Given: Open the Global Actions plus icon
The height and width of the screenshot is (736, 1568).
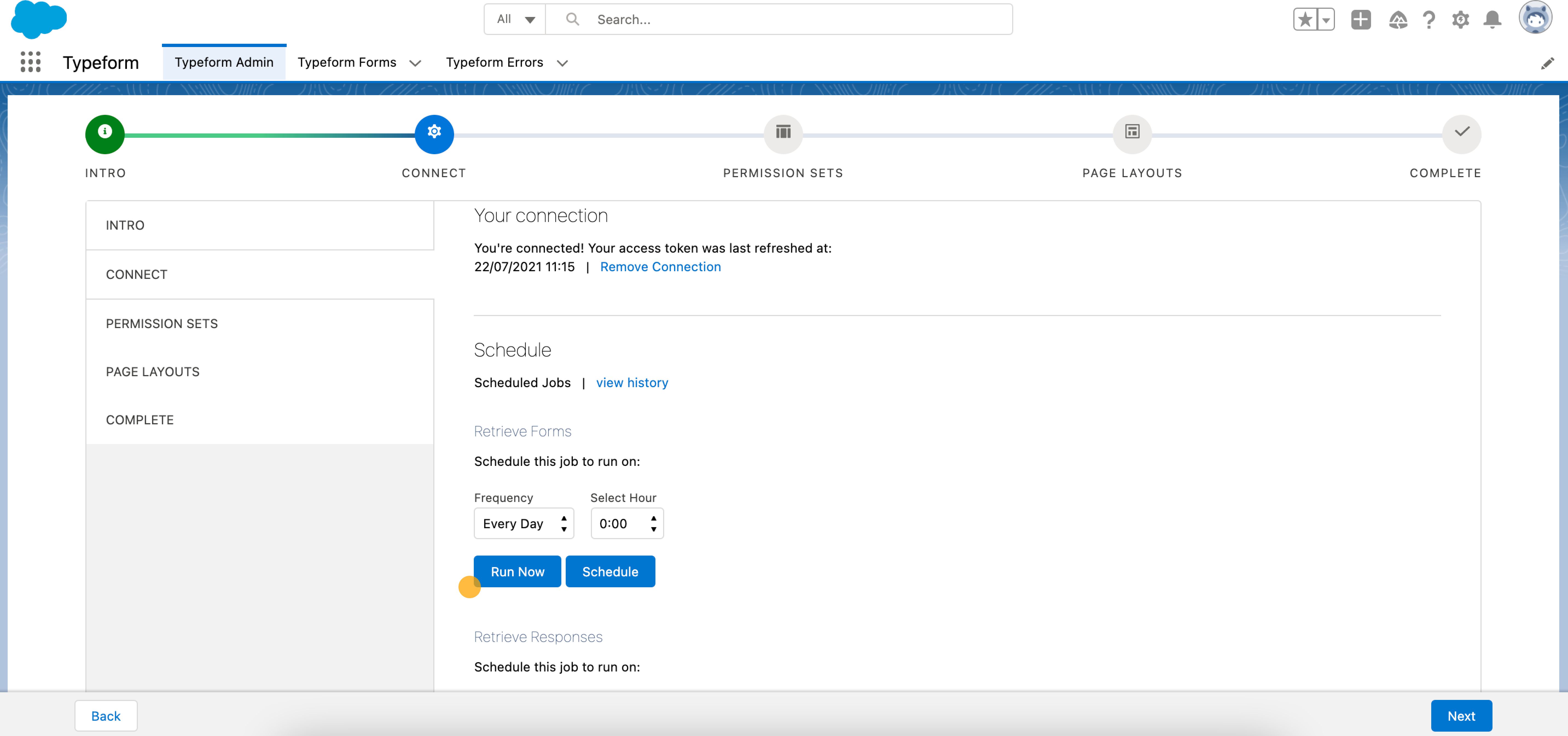Looking at the screenshot, I should pyautogui.click(x=1360, y=19).
